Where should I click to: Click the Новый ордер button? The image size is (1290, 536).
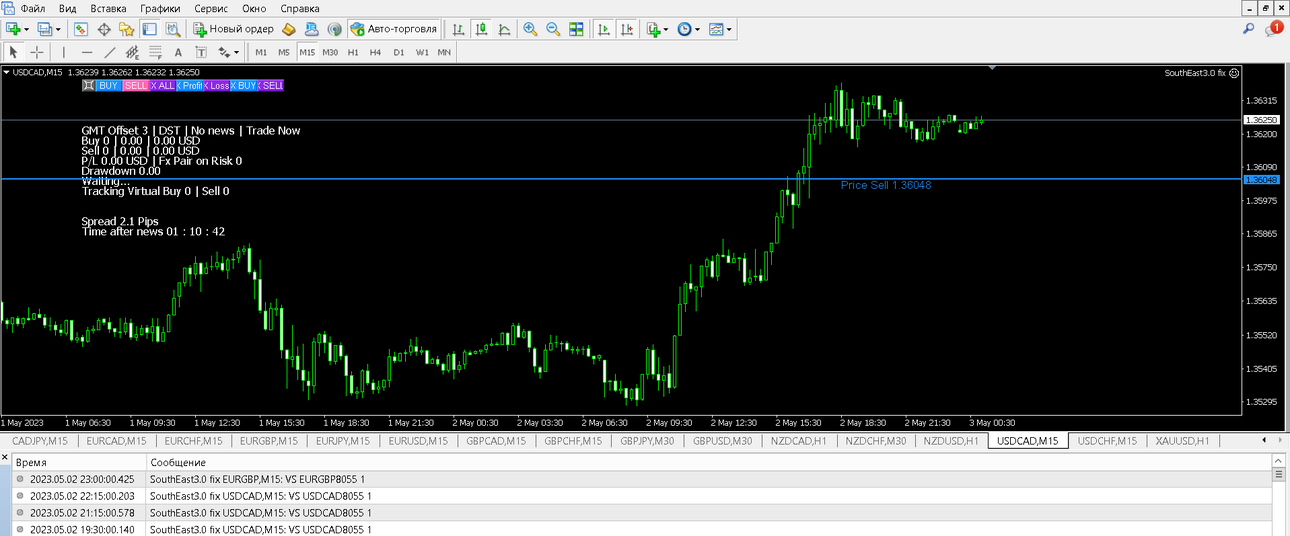coord(234,30)
